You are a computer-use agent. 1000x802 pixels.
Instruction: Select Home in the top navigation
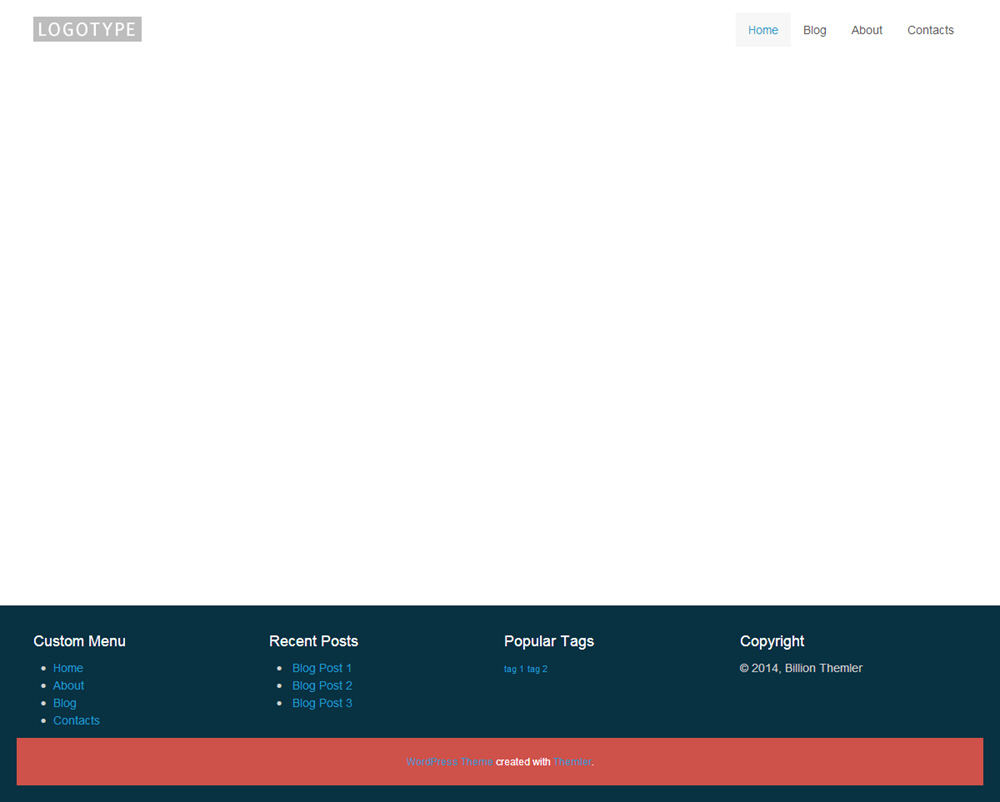pyautogui.click(x=763, y=30)
